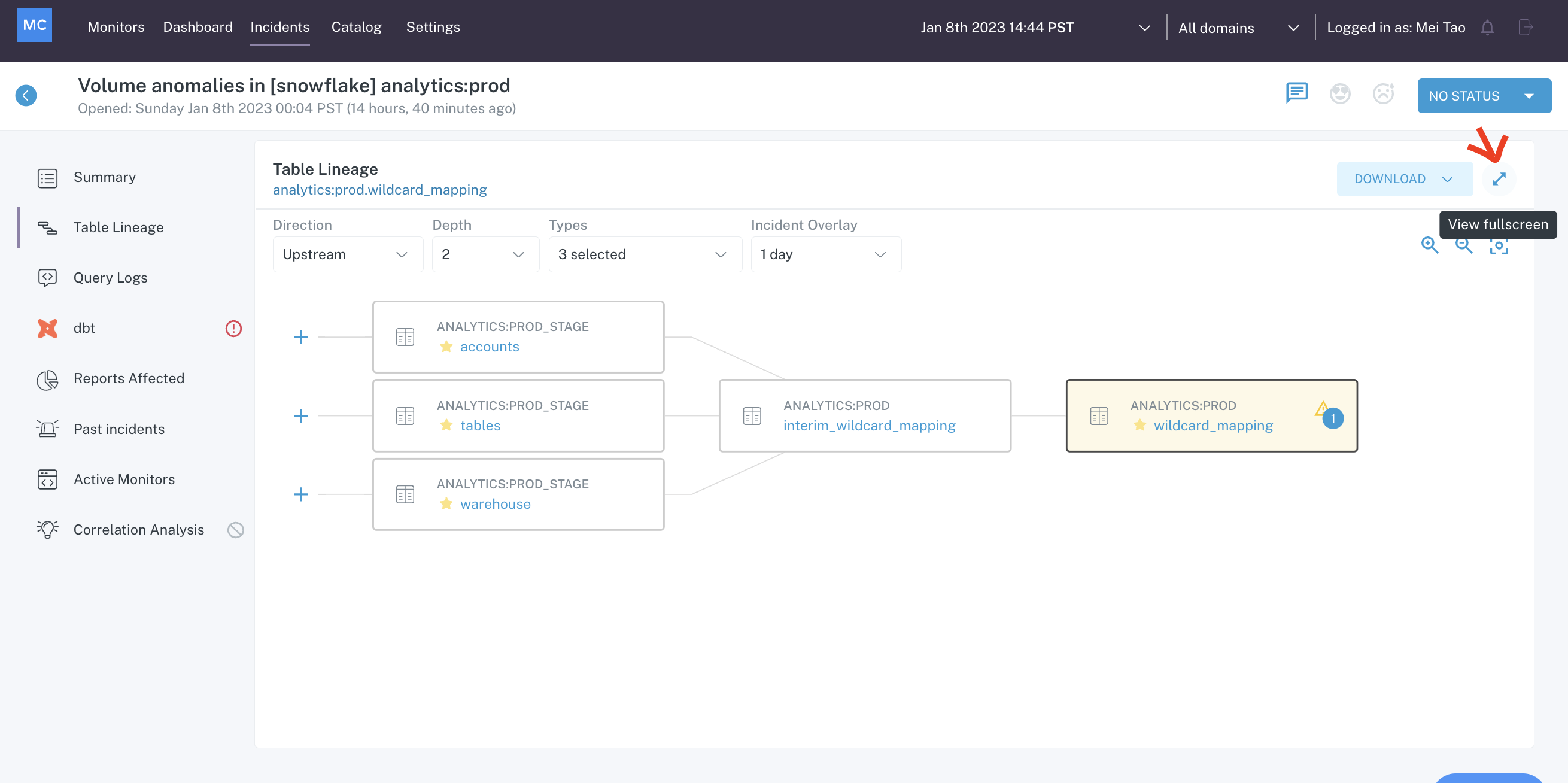
Task: Click the Logged in as Mei Tao text
Action: pyautogui.click(x=1396, y=28)
